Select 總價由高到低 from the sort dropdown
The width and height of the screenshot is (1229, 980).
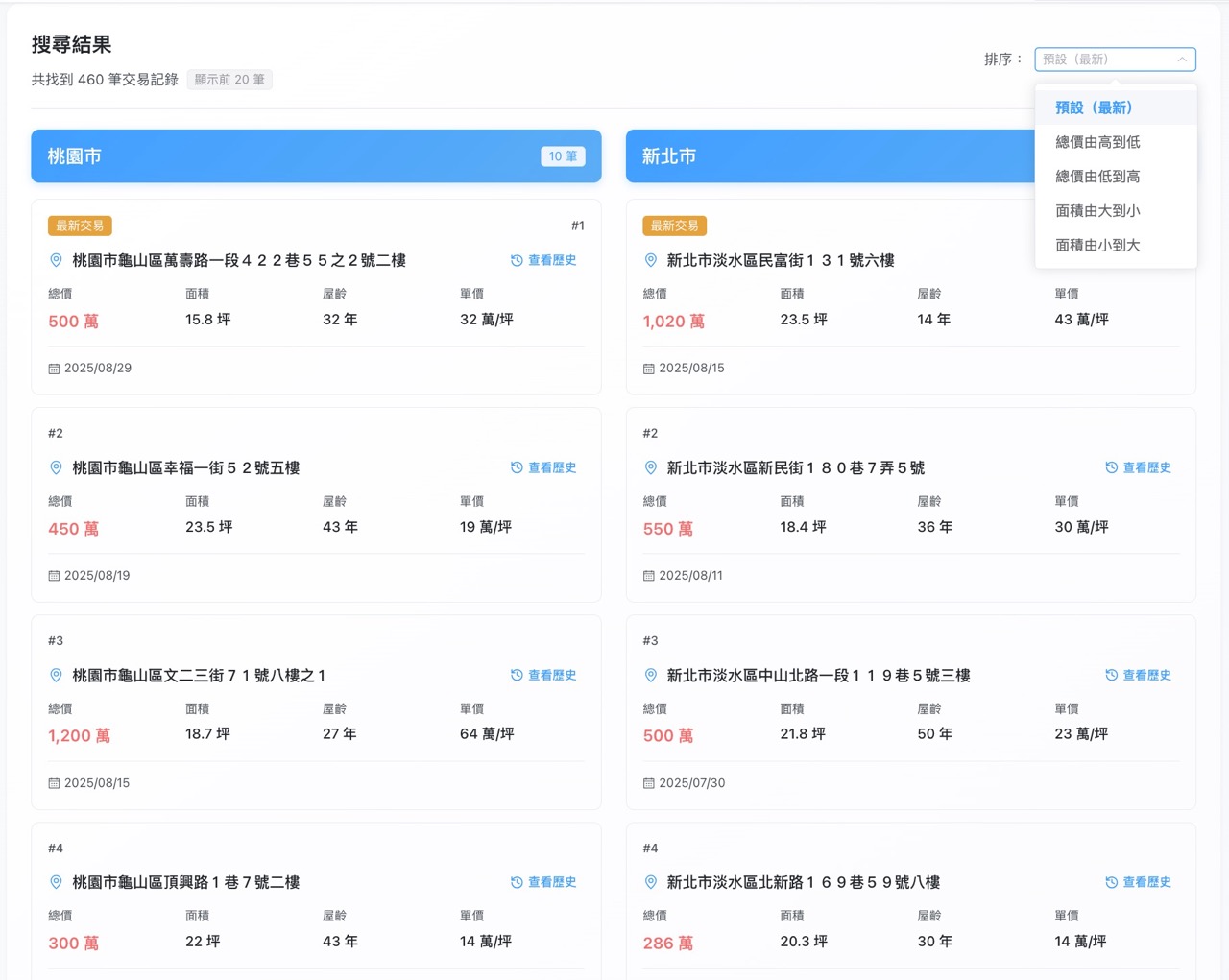click(x=1096, y=141)
